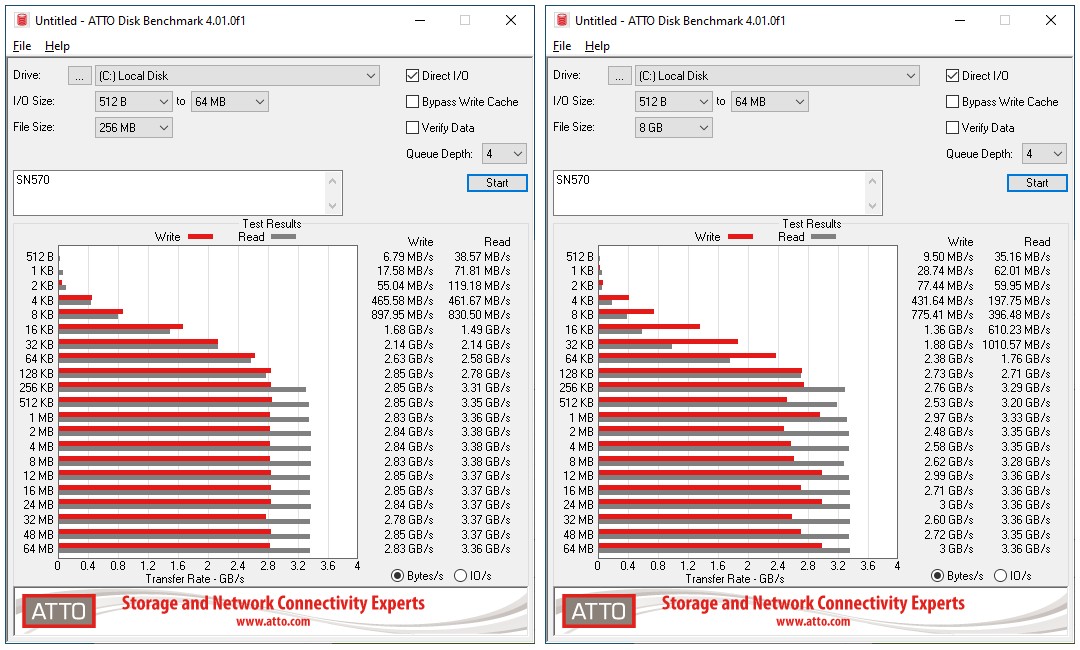The image size is (1080, 650).
Task: Open 64 MB I/O size dropdown, left window
Action: (x=229, y=102)
